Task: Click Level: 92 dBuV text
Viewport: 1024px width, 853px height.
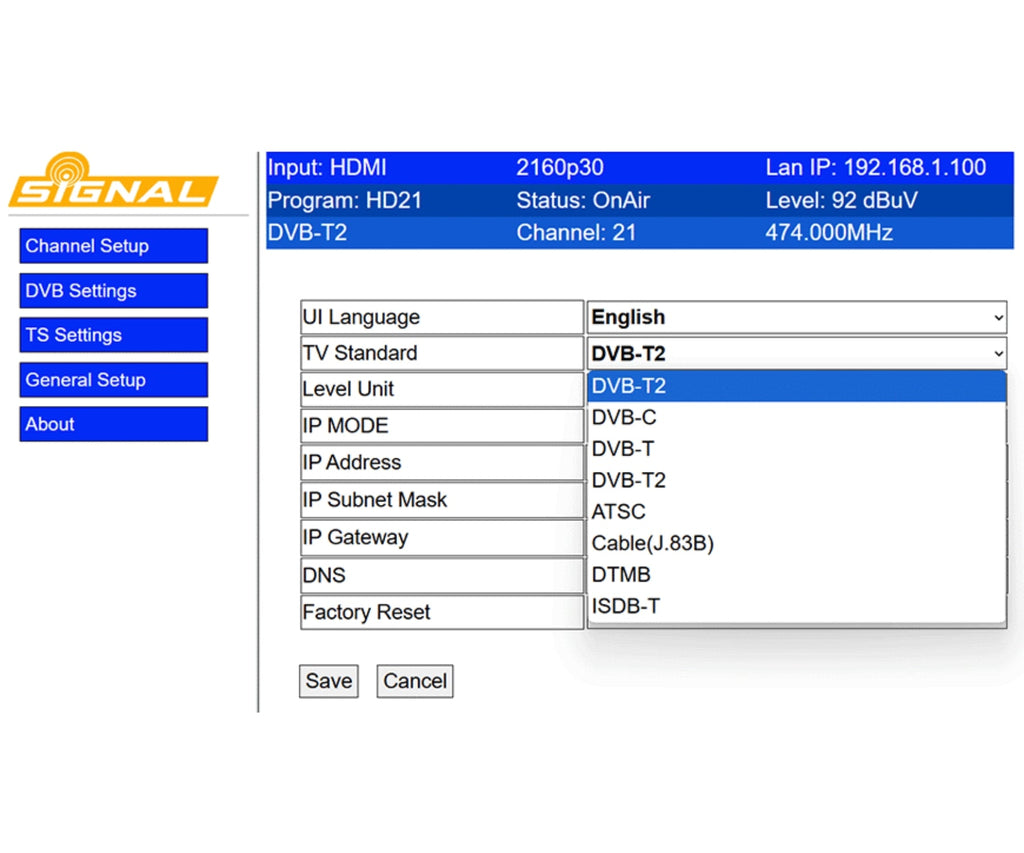Action: [842, 201]
